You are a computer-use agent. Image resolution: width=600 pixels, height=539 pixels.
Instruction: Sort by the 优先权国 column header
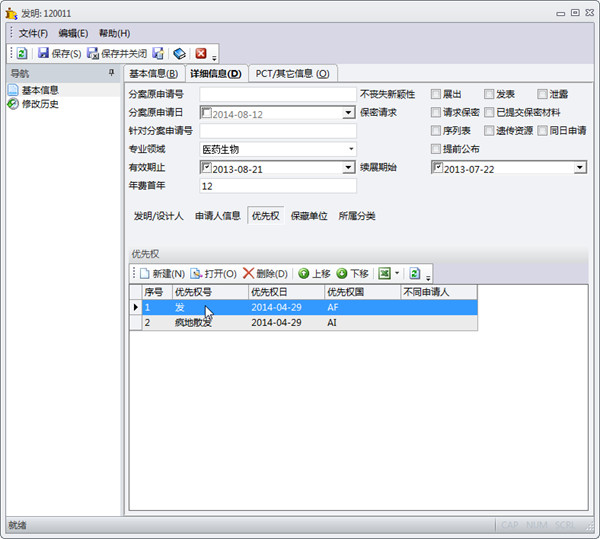point(363,292)
